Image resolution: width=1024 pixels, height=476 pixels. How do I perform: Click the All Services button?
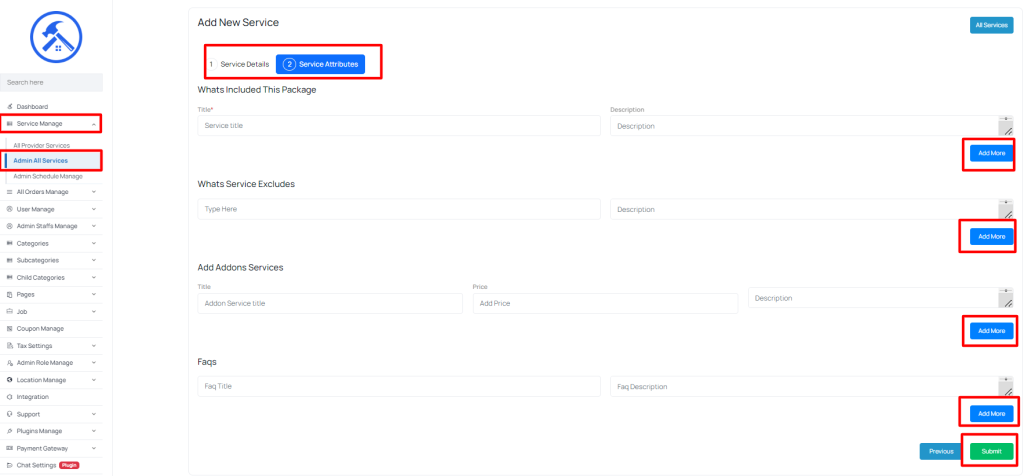coord(991,25)
